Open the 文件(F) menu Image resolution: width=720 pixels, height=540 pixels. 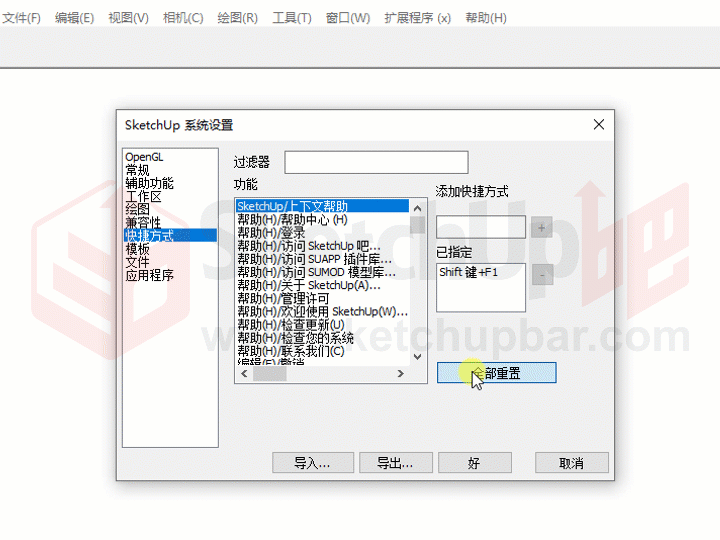click(22, 18)
